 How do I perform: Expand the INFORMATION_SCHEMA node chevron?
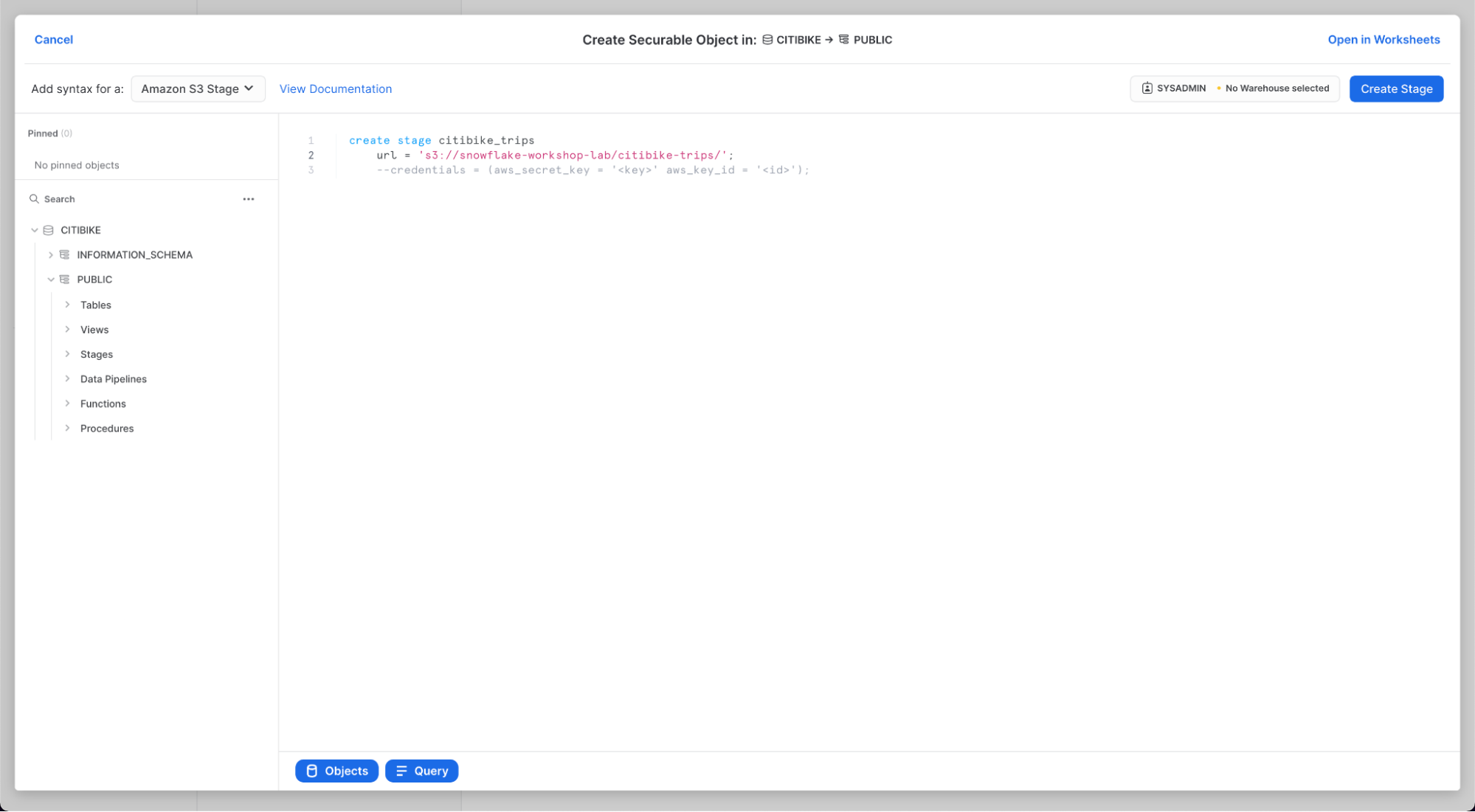pos(51,254)
